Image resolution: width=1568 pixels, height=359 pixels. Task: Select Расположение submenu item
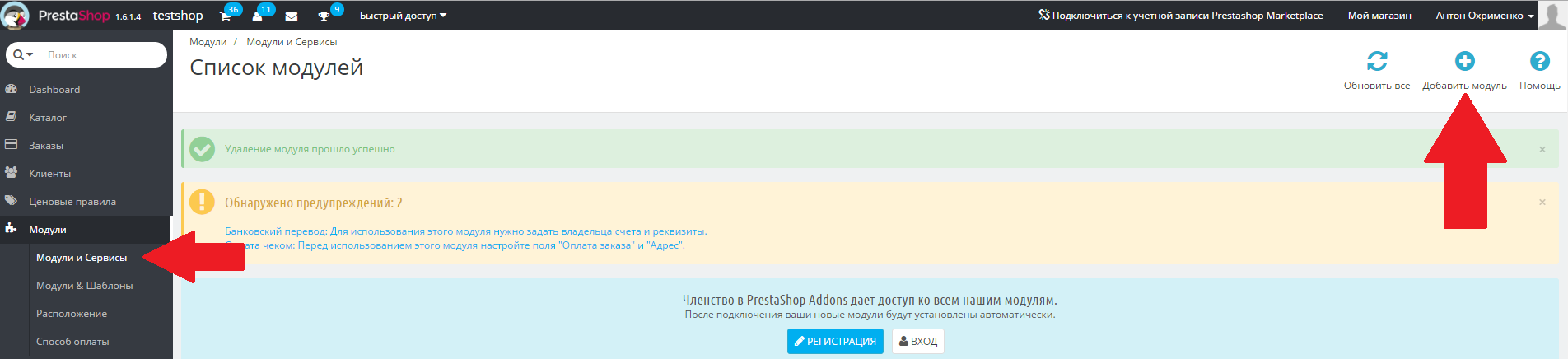pyautogui.click(x=72, y=314)
